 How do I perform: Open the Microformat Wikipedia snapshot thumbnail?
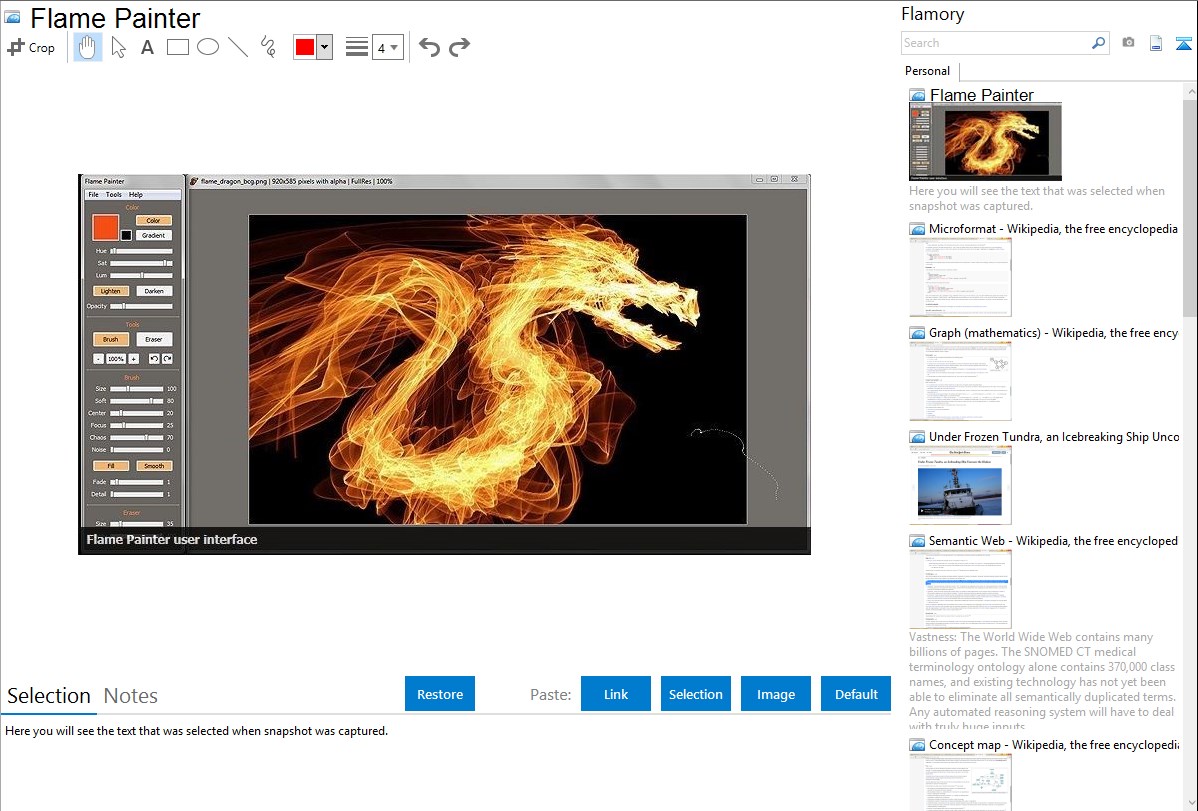[x=960, y=277]
